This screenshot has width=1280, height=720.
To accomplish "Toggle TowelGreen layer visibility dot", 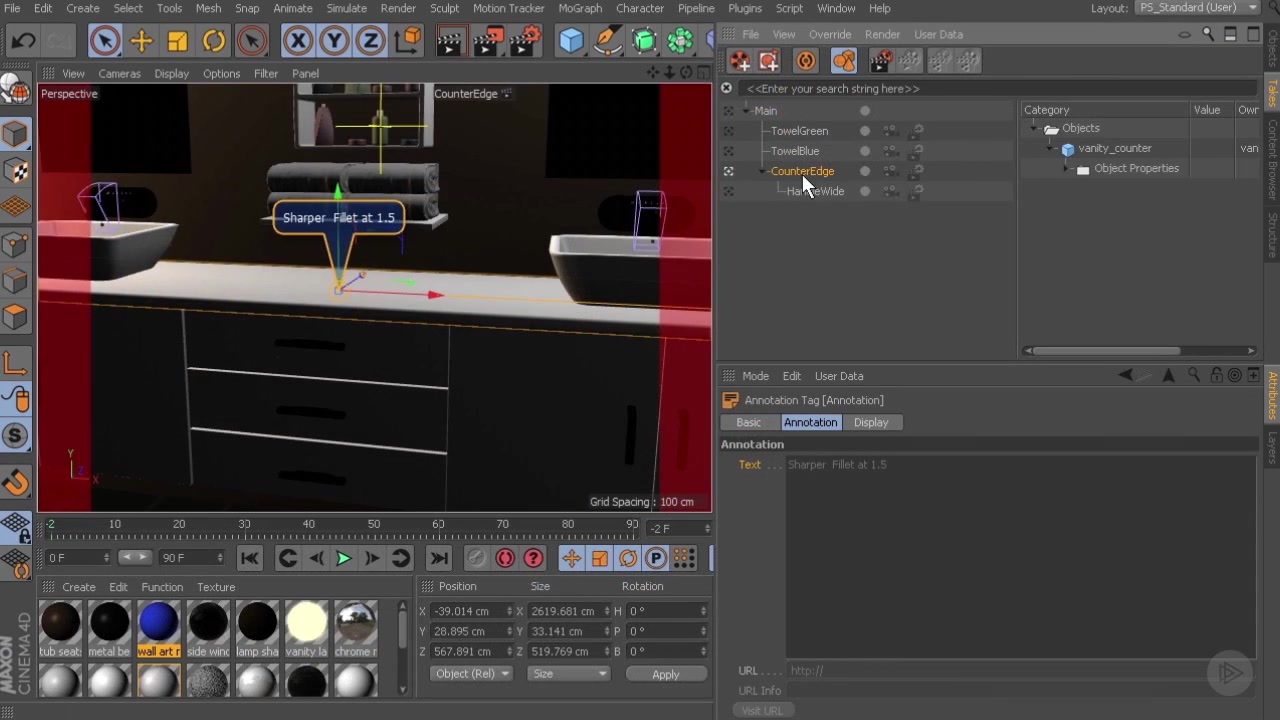I will click(x=864, y=131).
